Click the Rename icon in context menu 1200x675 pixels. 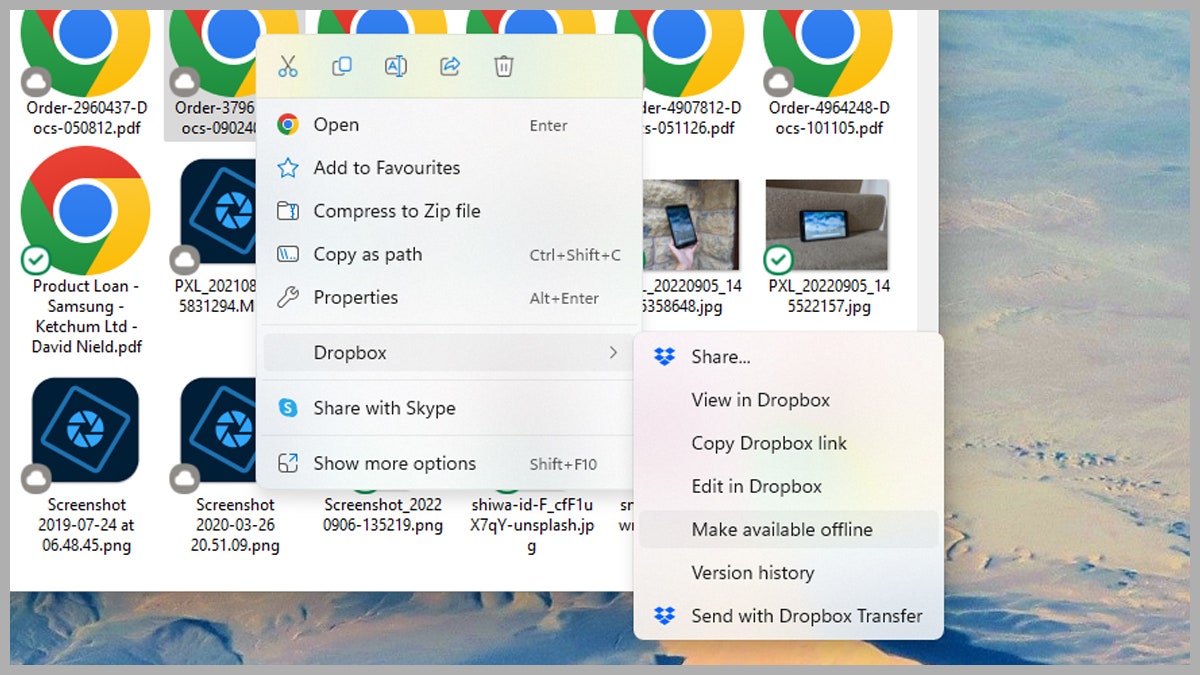point(396,67)
